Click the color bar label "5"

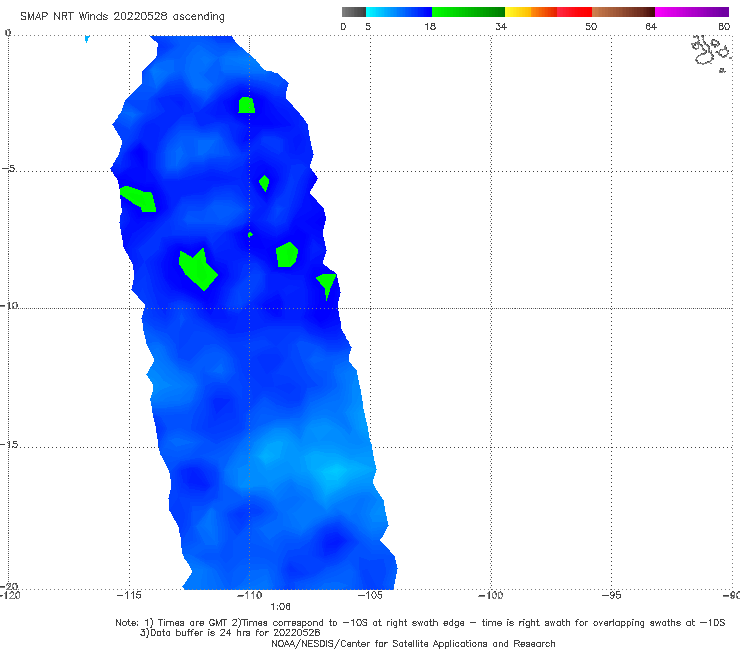[368, 26]
